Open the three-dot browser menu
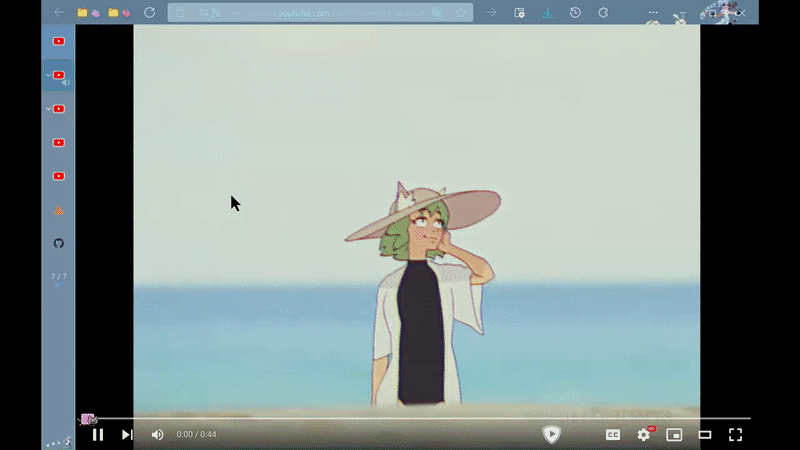The image size is (800, 450). coord(653,12)
